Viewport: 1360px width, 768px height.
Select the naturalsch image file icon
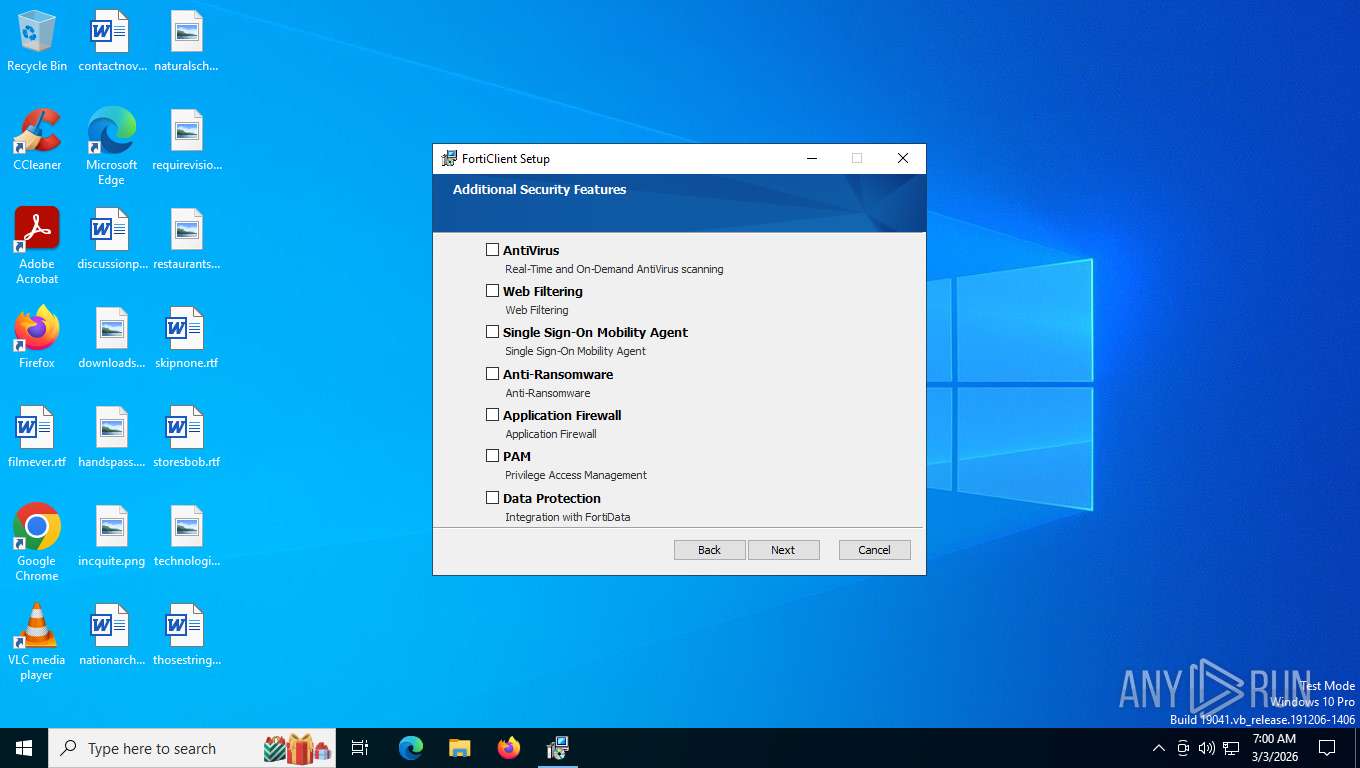pyautogui.click(x=186, y=41)
